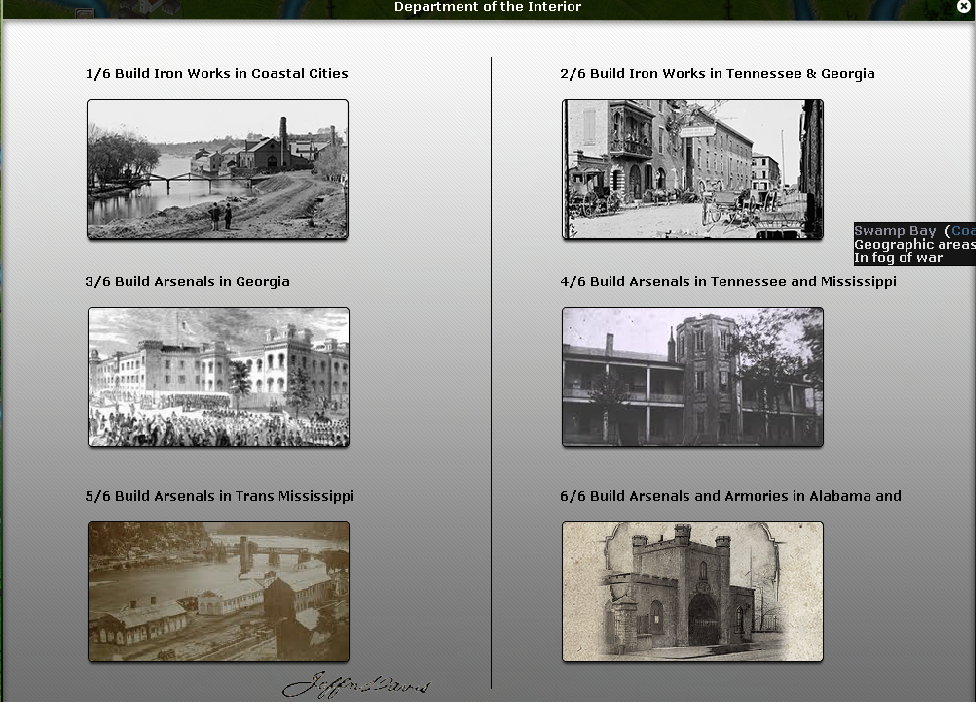Select '4/6 Build Arsenals in Tennessee and Mississippi'
The height and width of the screenshot is (705, 976).
728,282
